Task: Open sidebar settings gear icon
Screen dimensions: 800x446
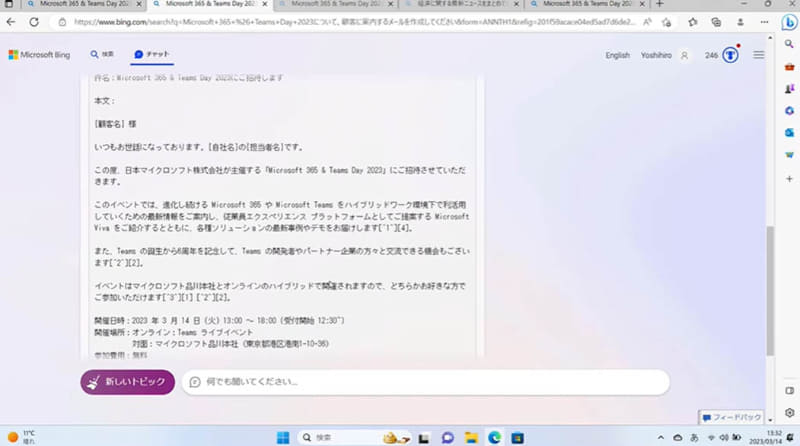Action: pos(789,413)
